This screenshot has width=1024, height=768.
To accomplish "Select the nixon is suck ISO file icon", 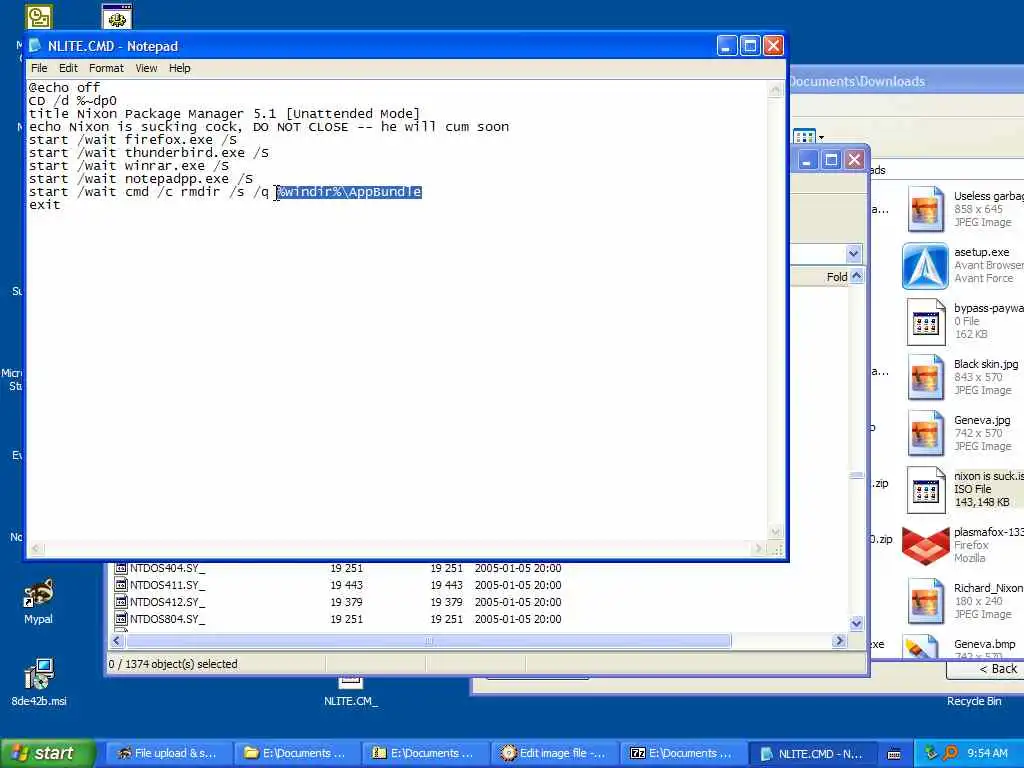I will (x=925, y=490).
